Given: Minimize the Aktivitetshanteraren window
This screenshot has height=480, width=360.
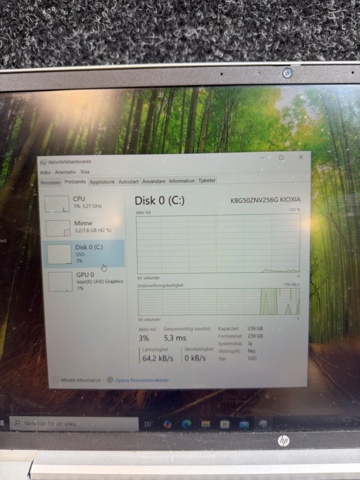Looking at the screenshot, I should (x=262, y=157).
